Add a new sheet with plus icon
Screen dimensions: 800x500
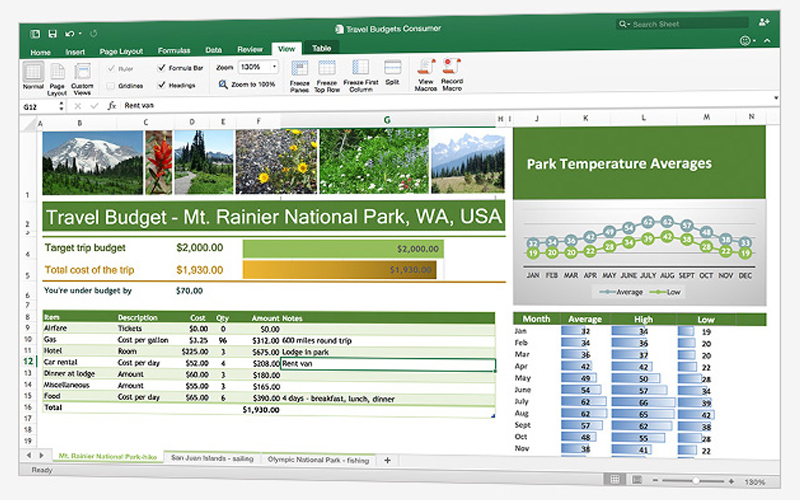coord(387,460)
